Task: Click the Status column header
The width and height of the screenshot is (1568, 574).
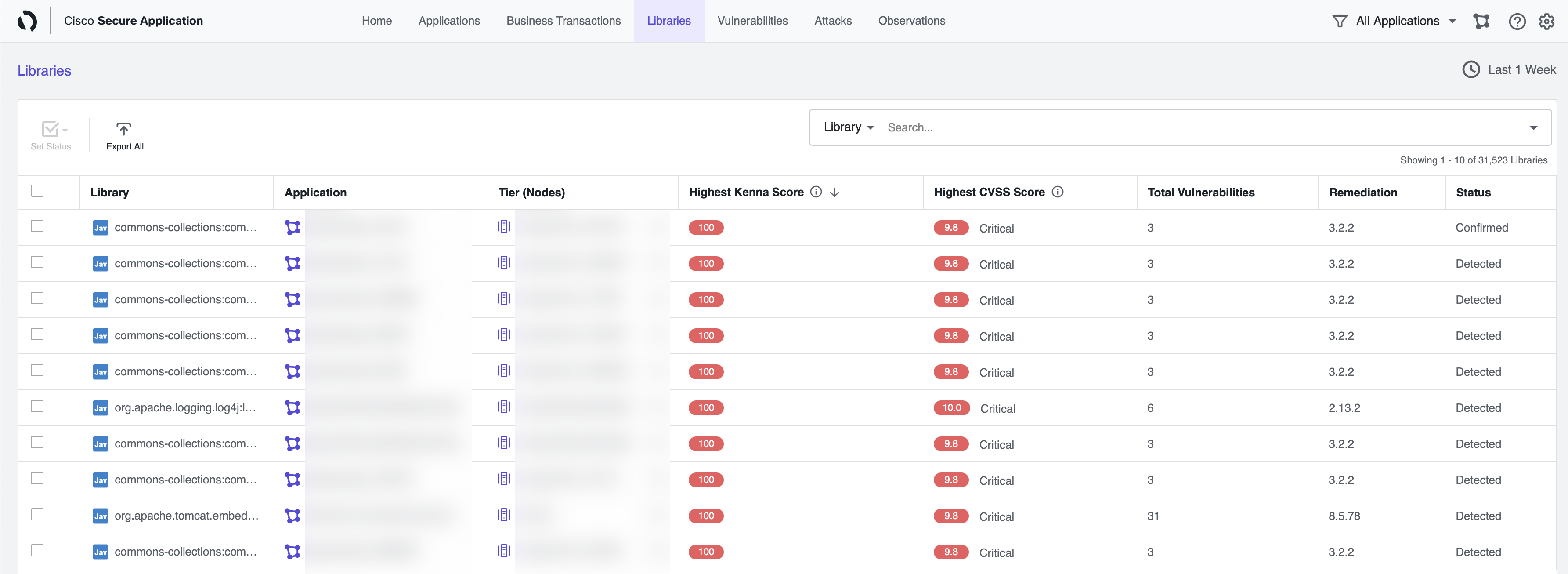Action: (x=1473, y=193)
